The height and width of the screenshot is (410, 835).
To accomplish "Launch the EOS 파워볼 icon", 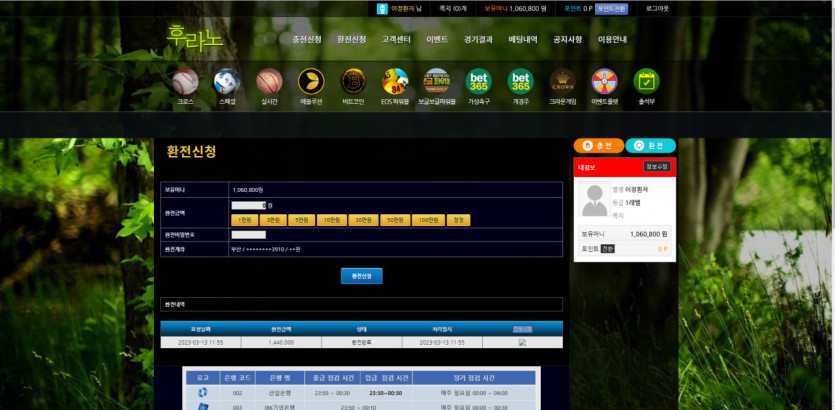I will click(395, 81).
